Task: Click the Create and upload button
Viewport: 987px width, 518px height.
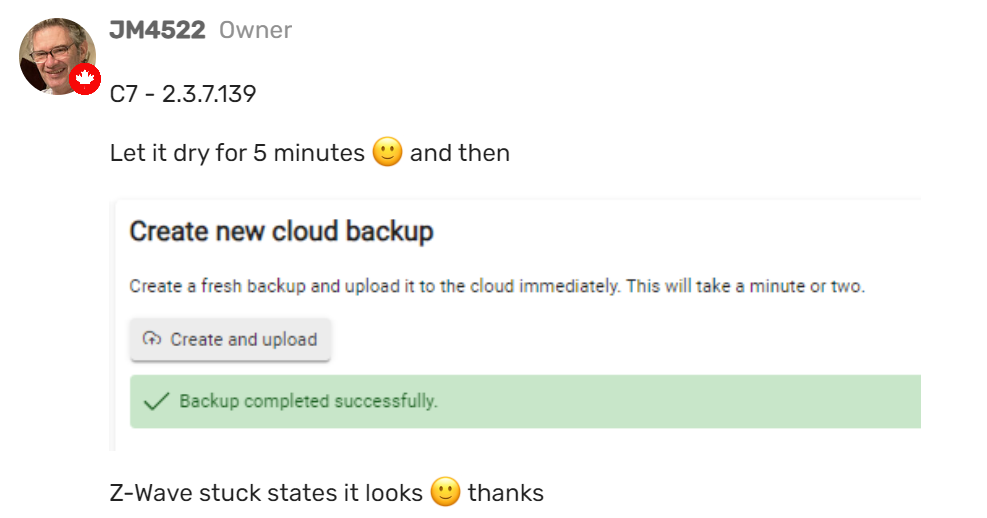Action: pos(230,339)
